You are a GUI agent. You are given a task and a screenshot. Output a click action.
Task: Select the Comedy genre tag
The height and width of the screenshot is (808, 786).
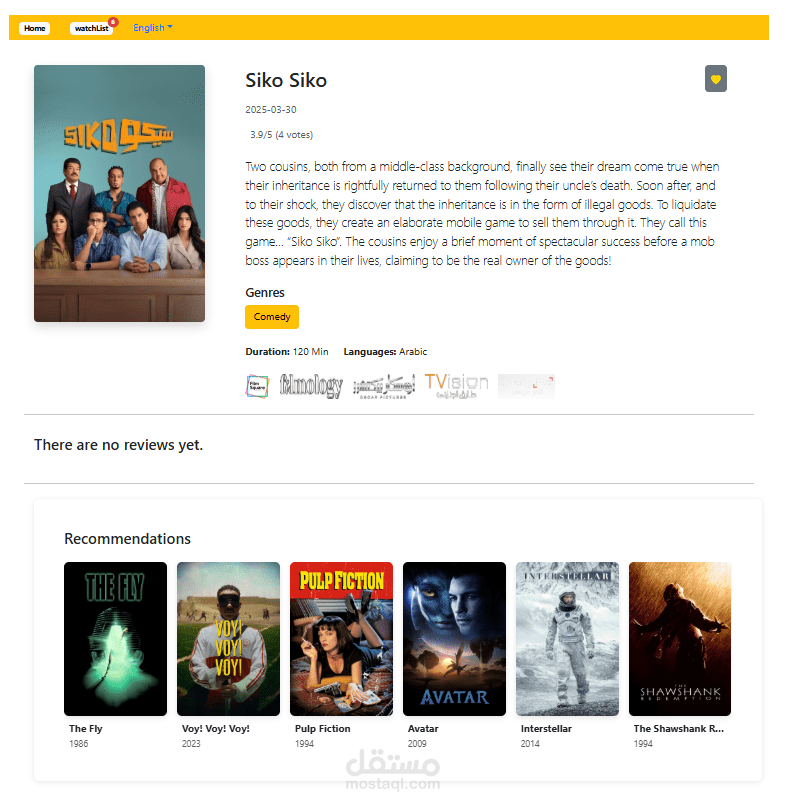click(272, 317)
